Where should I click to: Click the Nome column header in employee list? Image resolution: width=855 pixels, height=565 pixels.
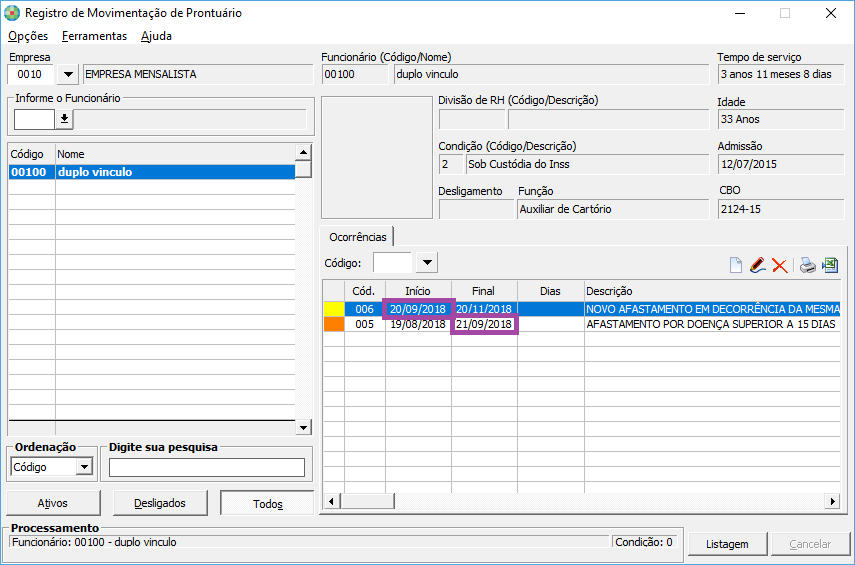(x=175, y=154)
